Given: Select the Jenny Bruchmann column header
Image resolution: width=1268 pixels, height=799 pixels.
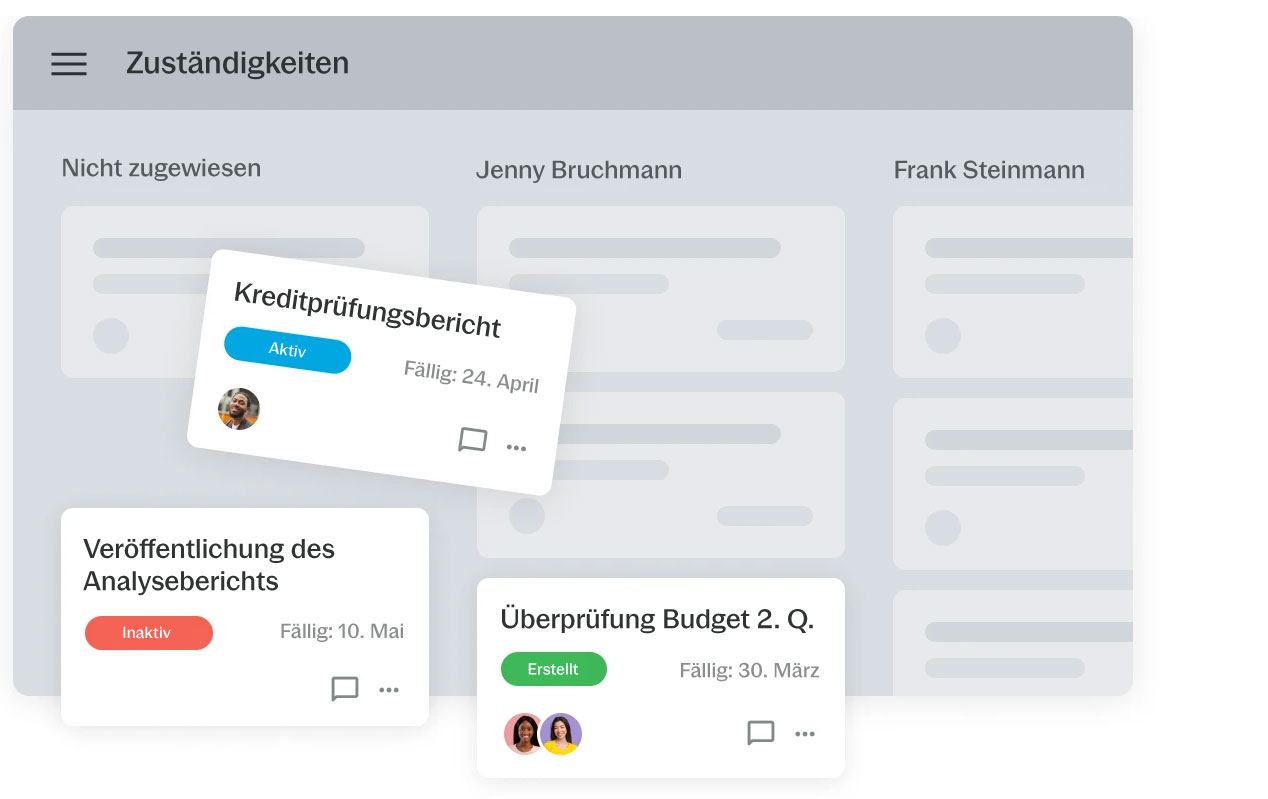Looking at the screenshot, I should (578, 170).
